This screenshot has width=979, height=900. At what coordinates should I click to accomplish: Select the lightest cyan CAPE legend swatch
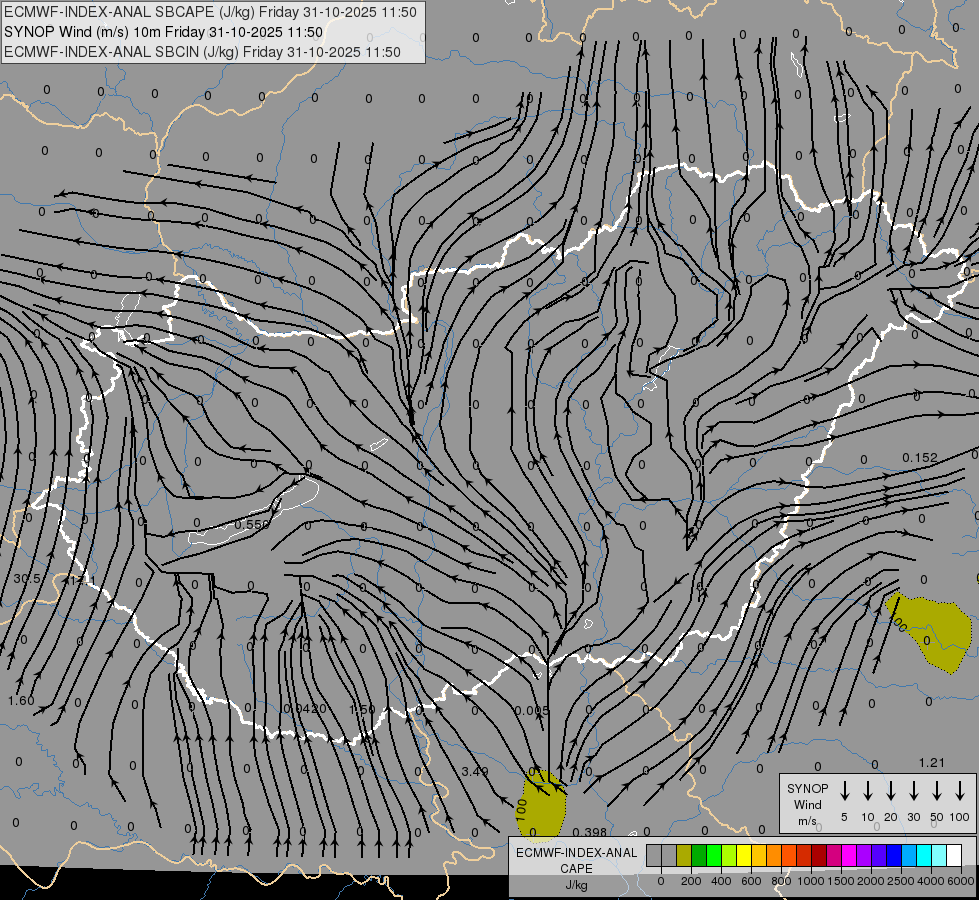point(938,855)
